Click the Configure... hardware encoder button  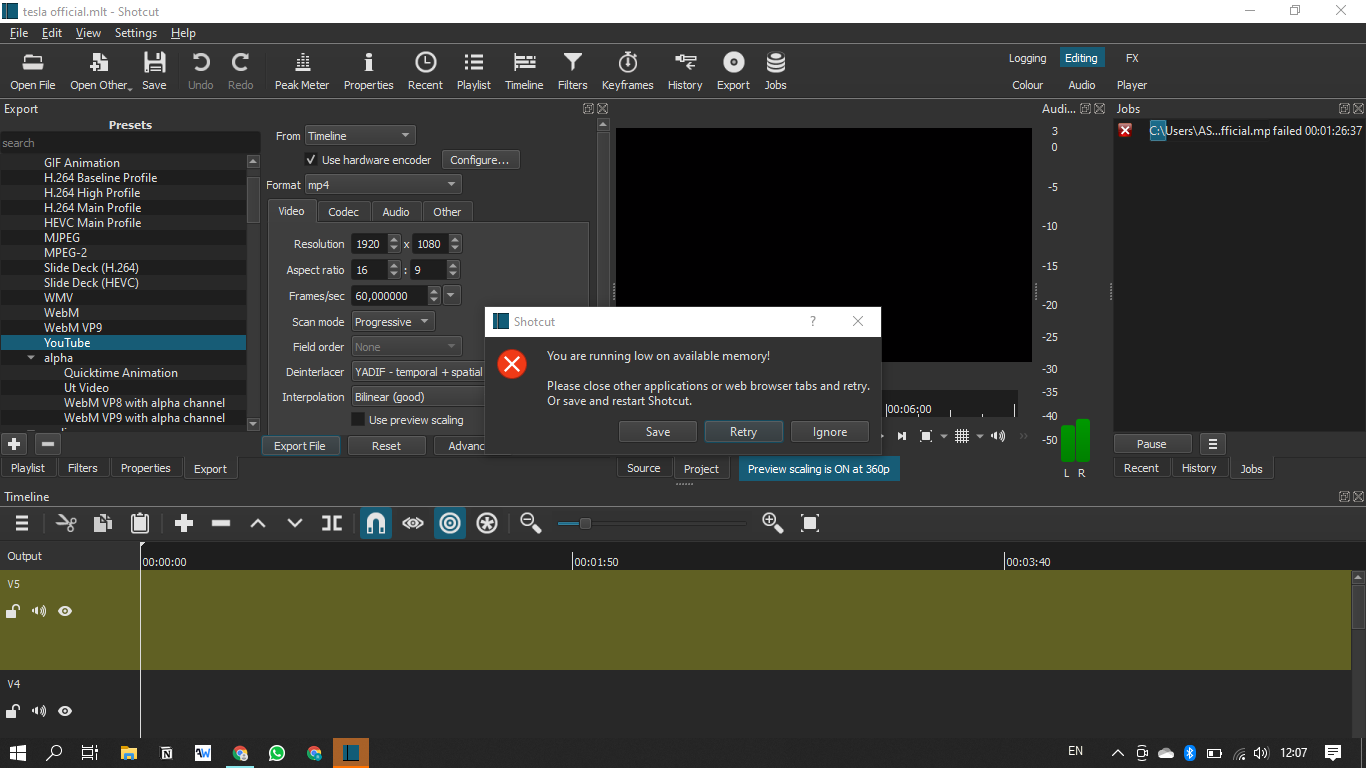(480, 160)
